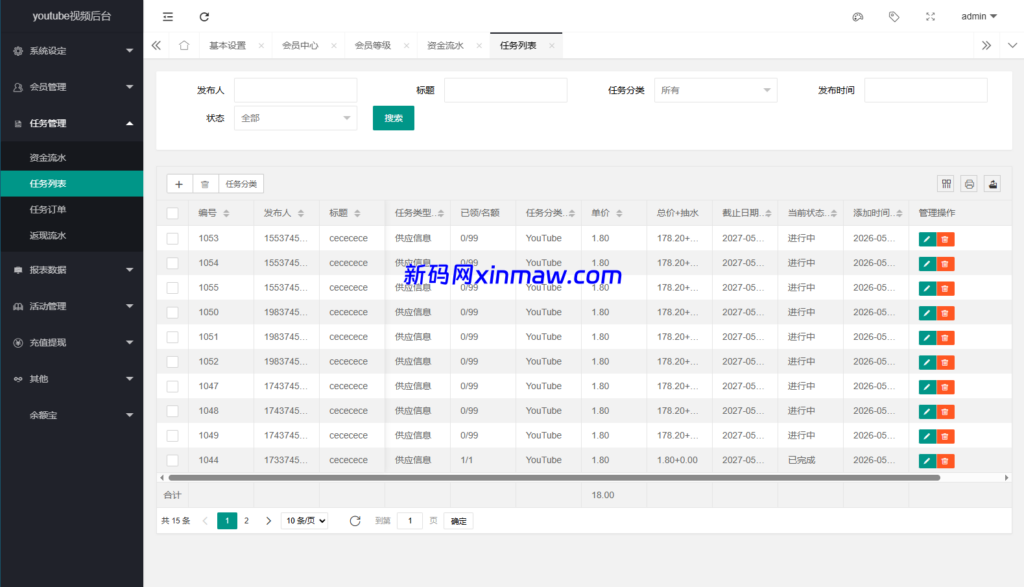The width and height of the screenshot is (1024, 587).
Task: Edit task 1053 with green pencil icon
Action: (x=927, y=239)
